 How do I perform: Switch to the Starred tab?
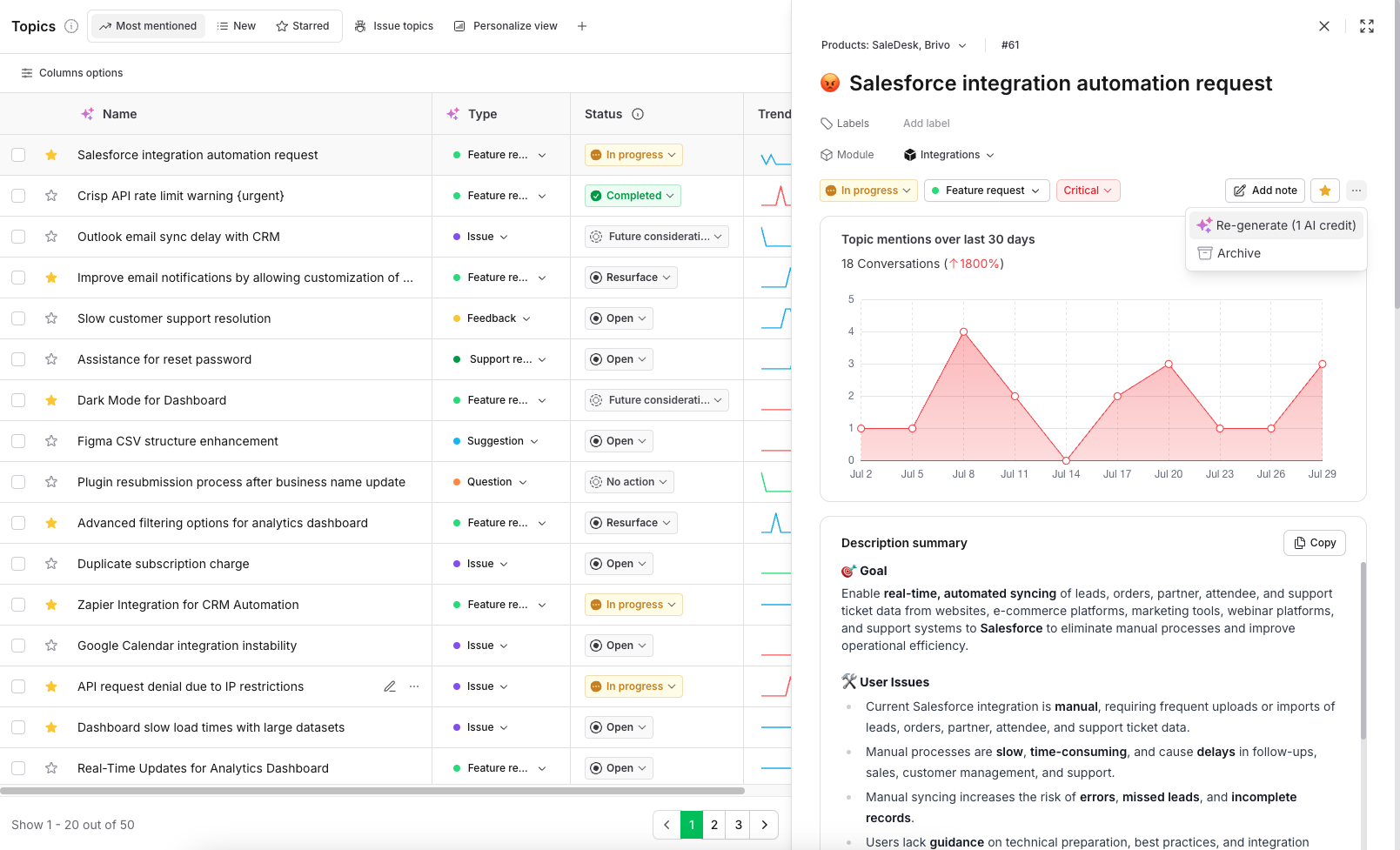[303, 26]
